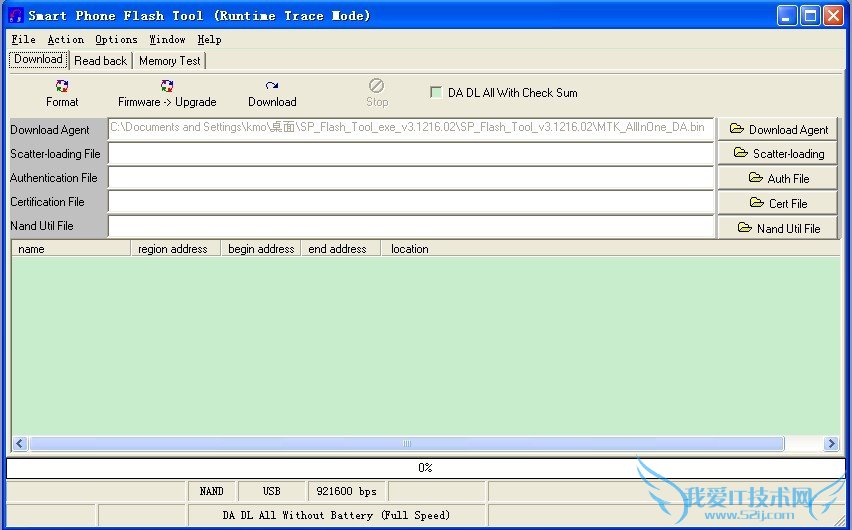Click the Format toolbar icon
The height and width of the screenshot is (530, 852).
coord(62,87)
